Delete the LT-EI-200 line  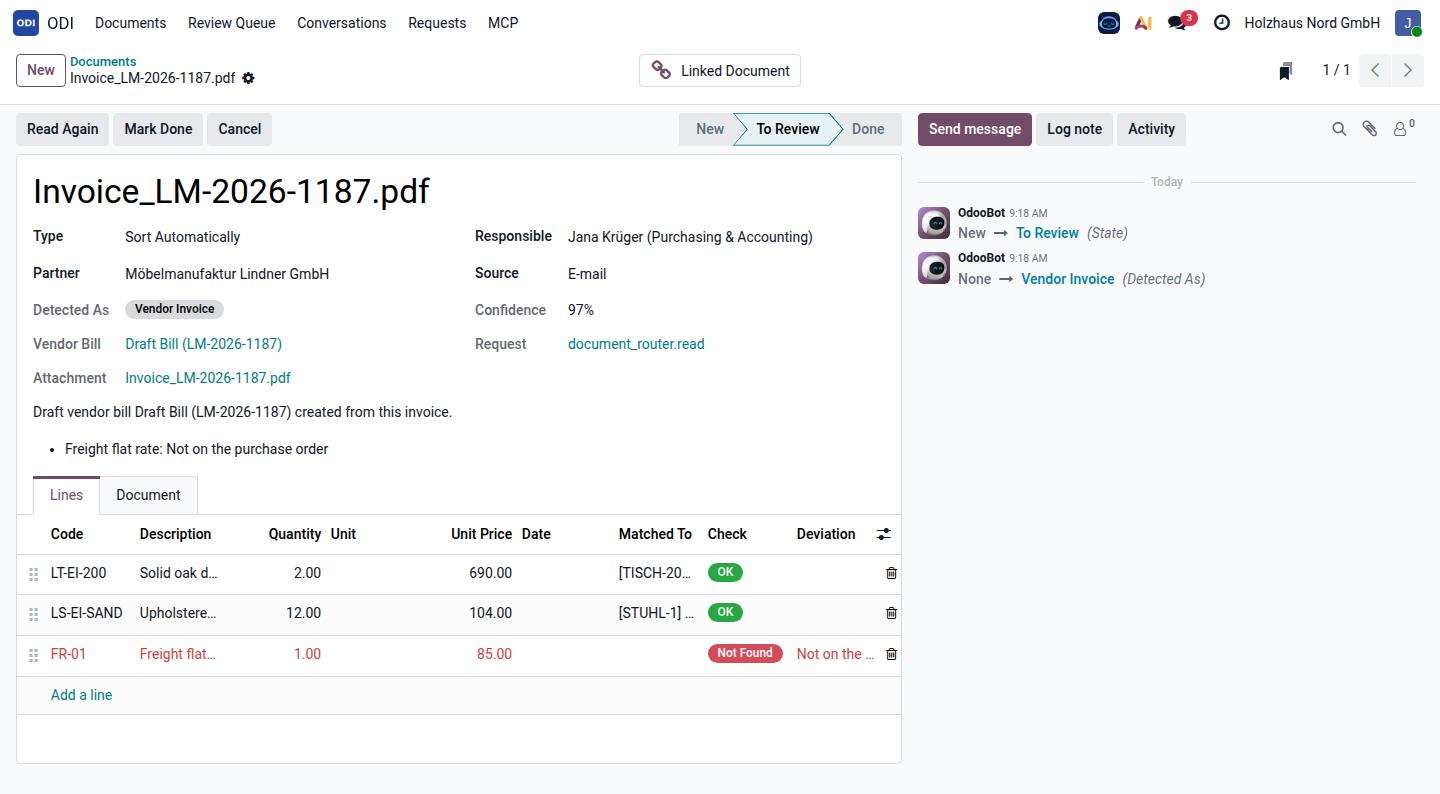(x=891, y=573)
